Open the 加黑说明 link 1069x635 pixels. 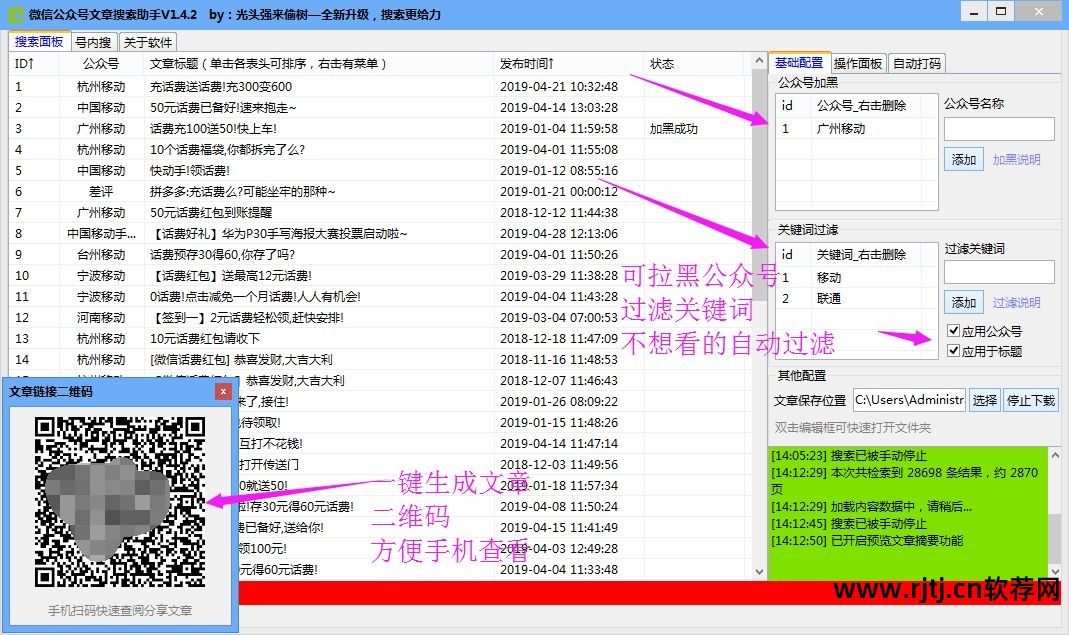pyautogui.click(x=1017, y=160)
